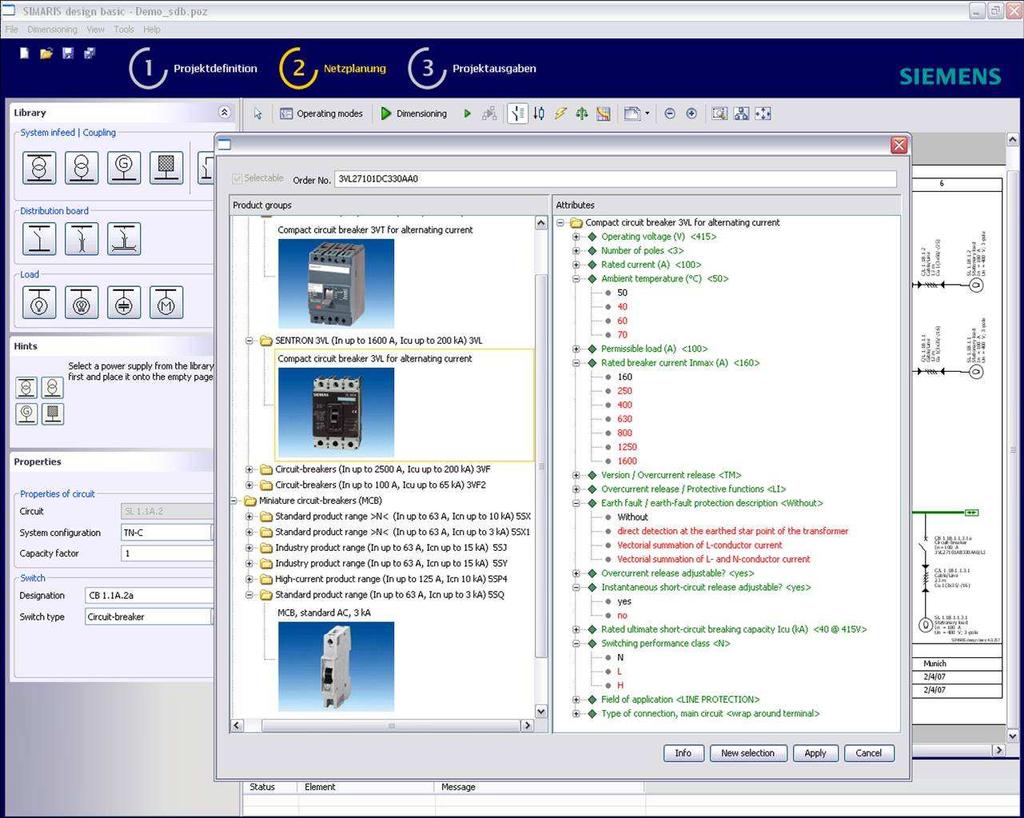Open a project with the folder icon
1024x818 pixels.
click(46, 53)
